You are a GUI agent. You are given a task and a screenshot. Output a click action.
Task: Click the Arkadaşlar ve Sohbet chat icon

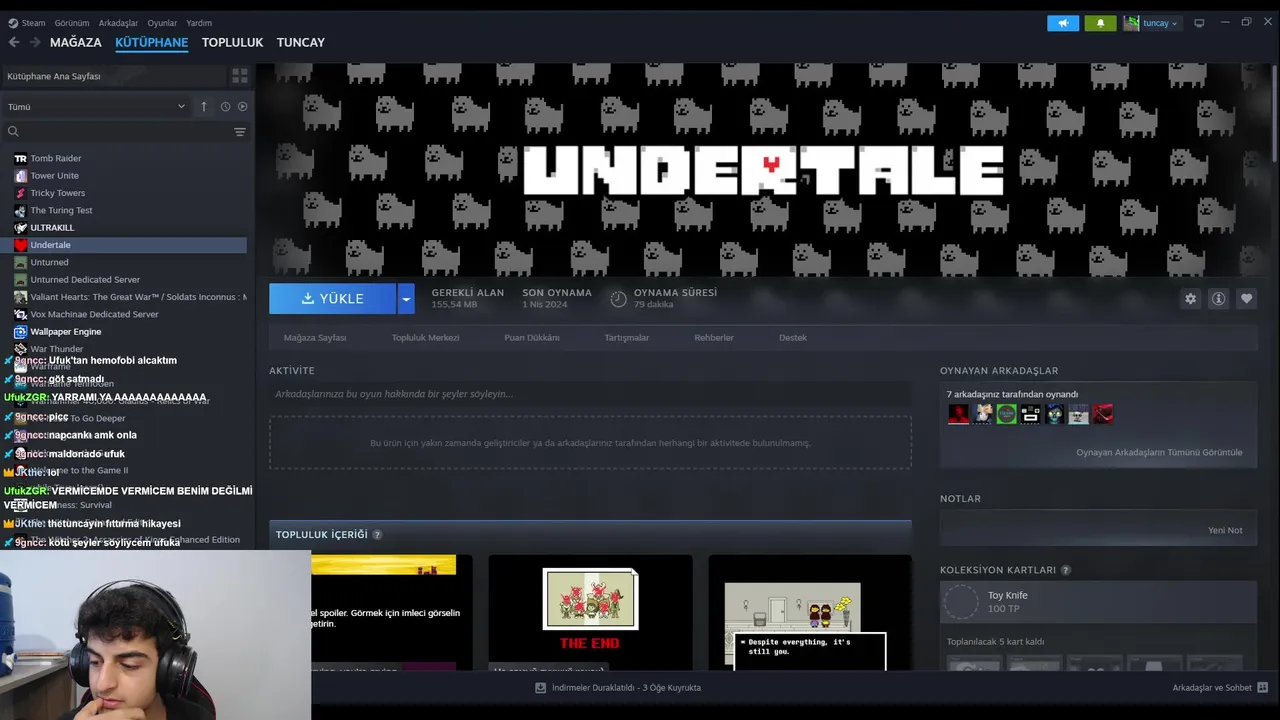[1263, 688]
